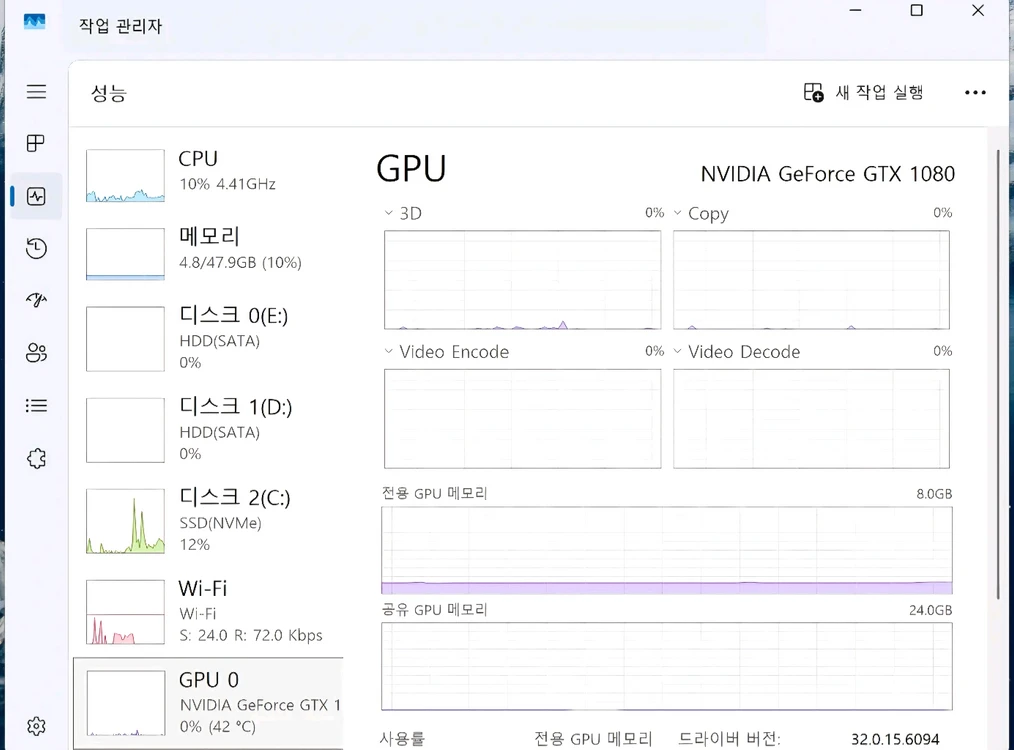Open the Details page list icon
Viewport: 1014px width, 750px height.
coord(36,405)
